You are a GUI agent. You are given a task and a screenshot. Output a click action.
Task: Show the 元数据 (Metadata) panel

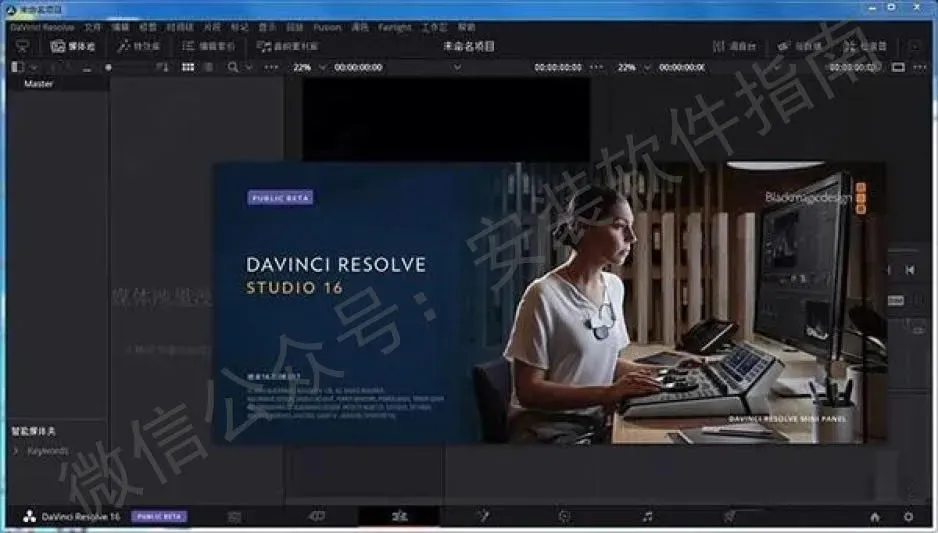800,46
